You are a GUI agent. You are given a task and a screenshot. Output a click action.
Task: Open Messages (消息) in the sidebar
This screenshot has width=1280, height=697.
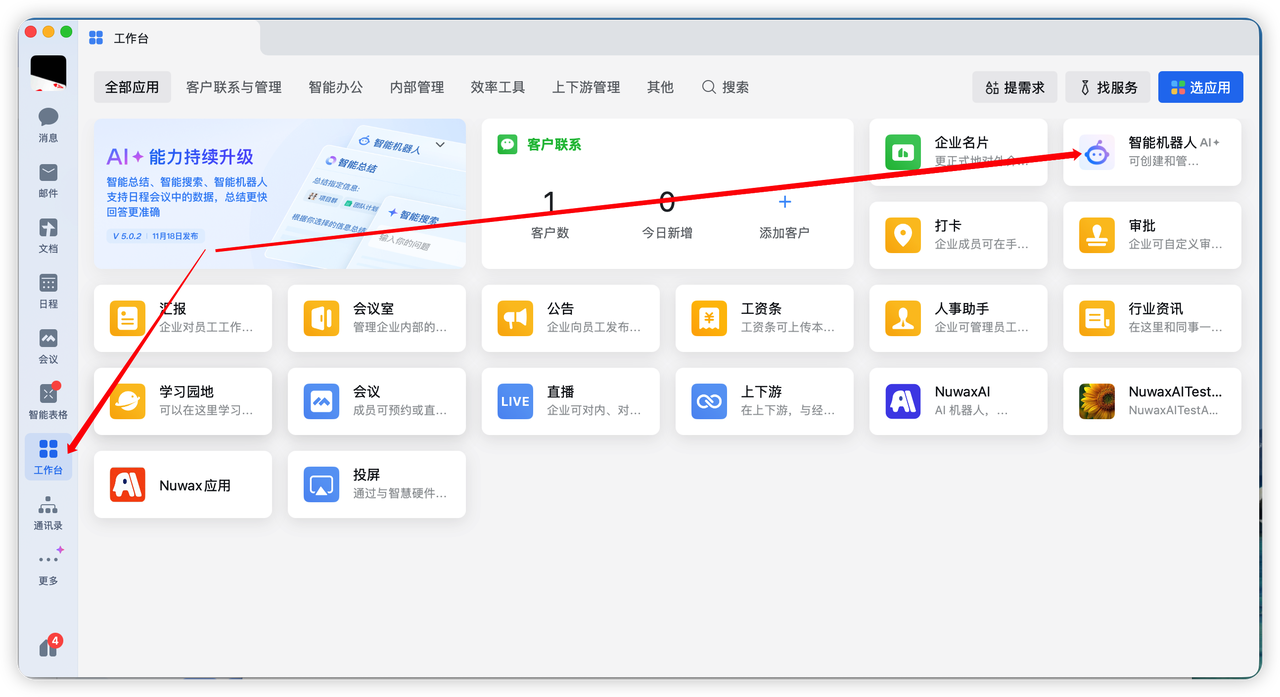(48, 125)
